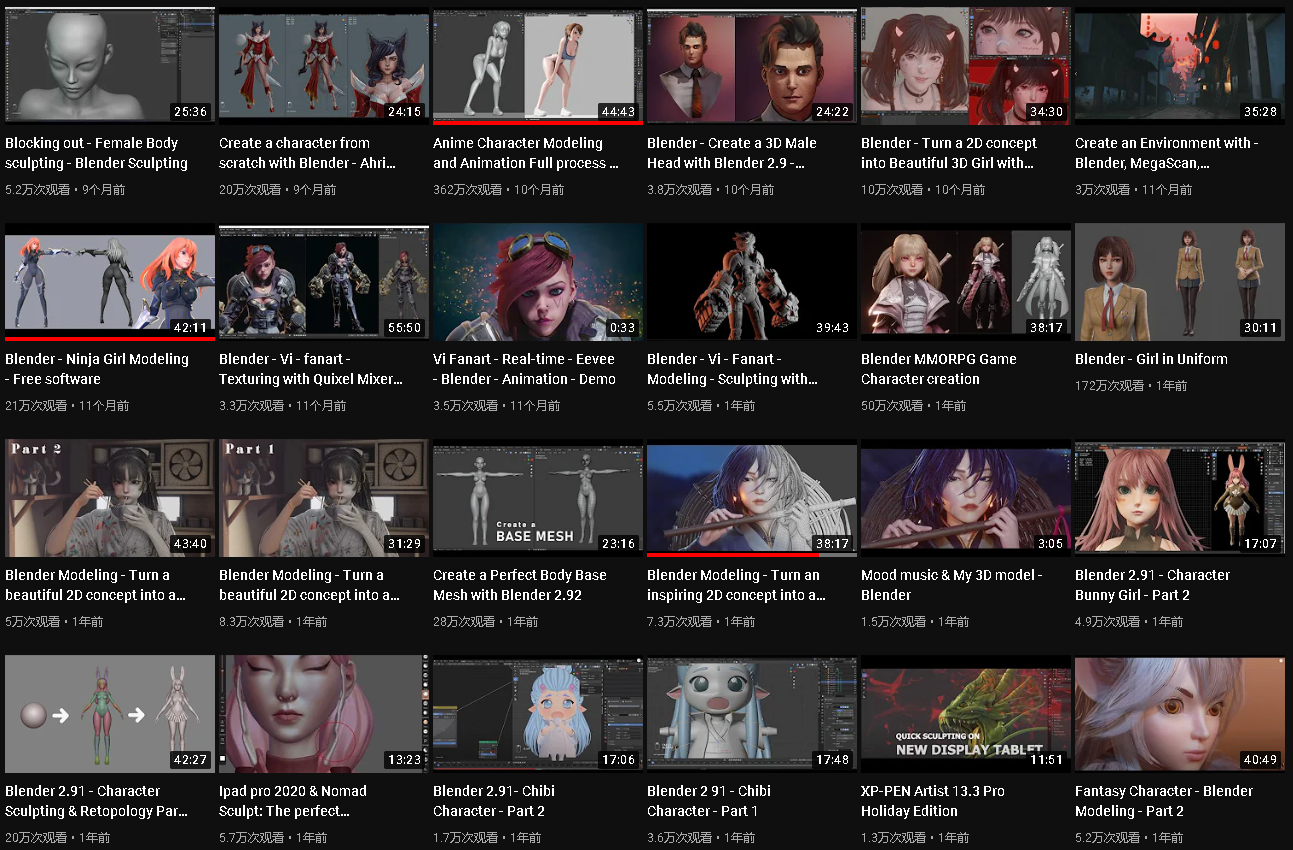Open the Part 1 thumbnail with 31:29 duration
Viewport: 1293px width, 850px height.
[x=324, y=497]
